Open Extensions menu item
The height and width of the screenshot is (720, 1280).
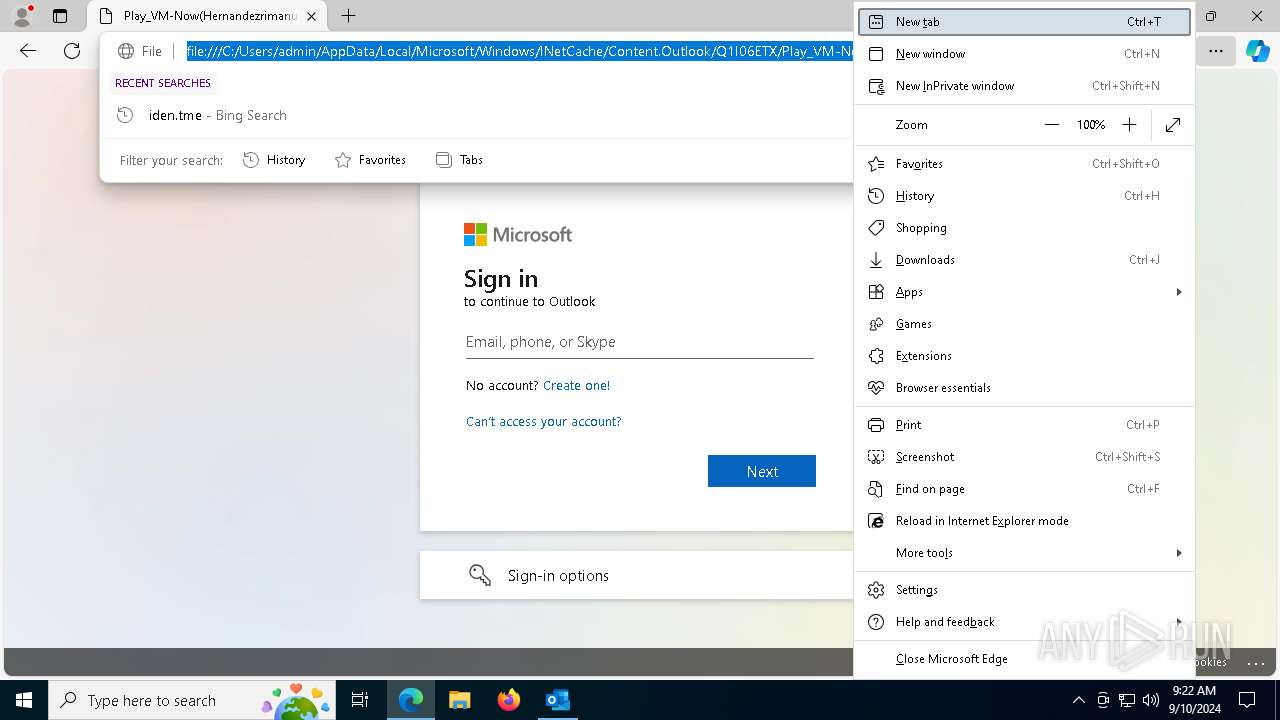(1024, 356)
